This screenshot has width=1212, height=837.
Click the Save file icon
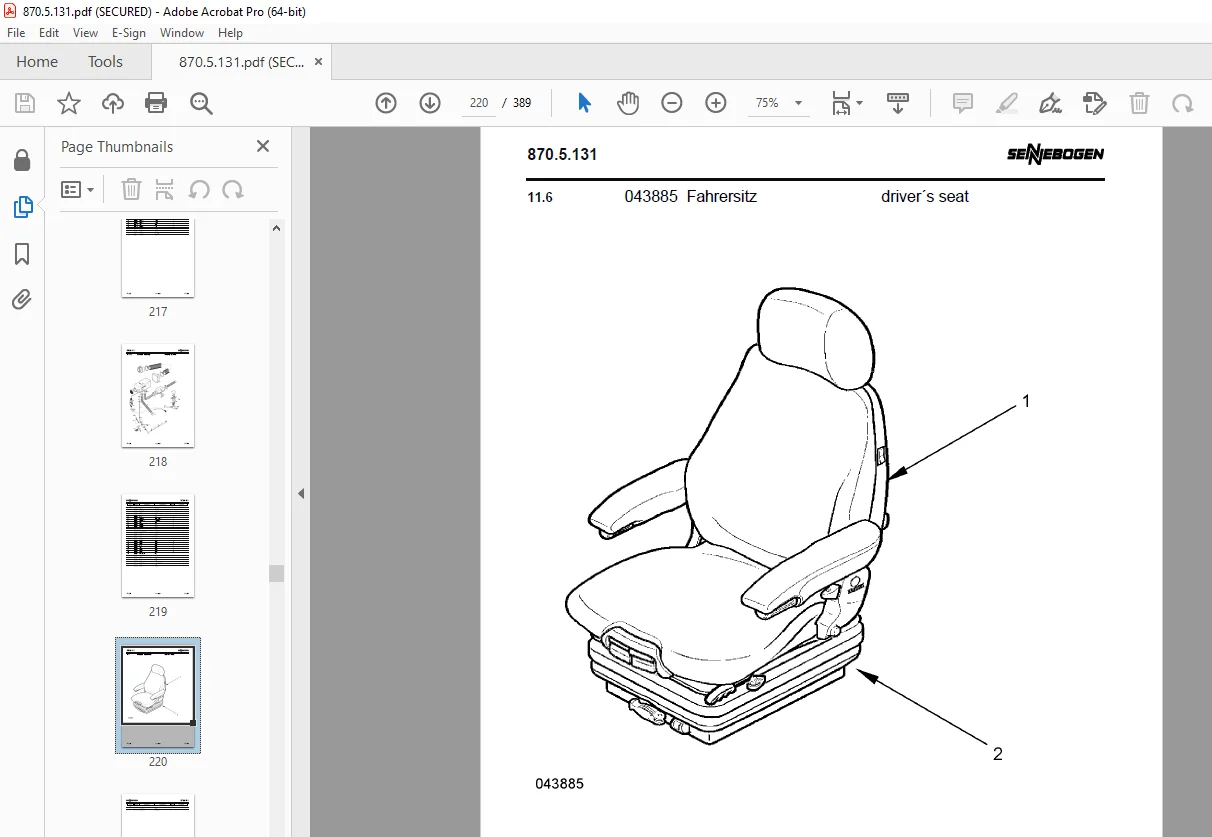(x=25, y=103)
